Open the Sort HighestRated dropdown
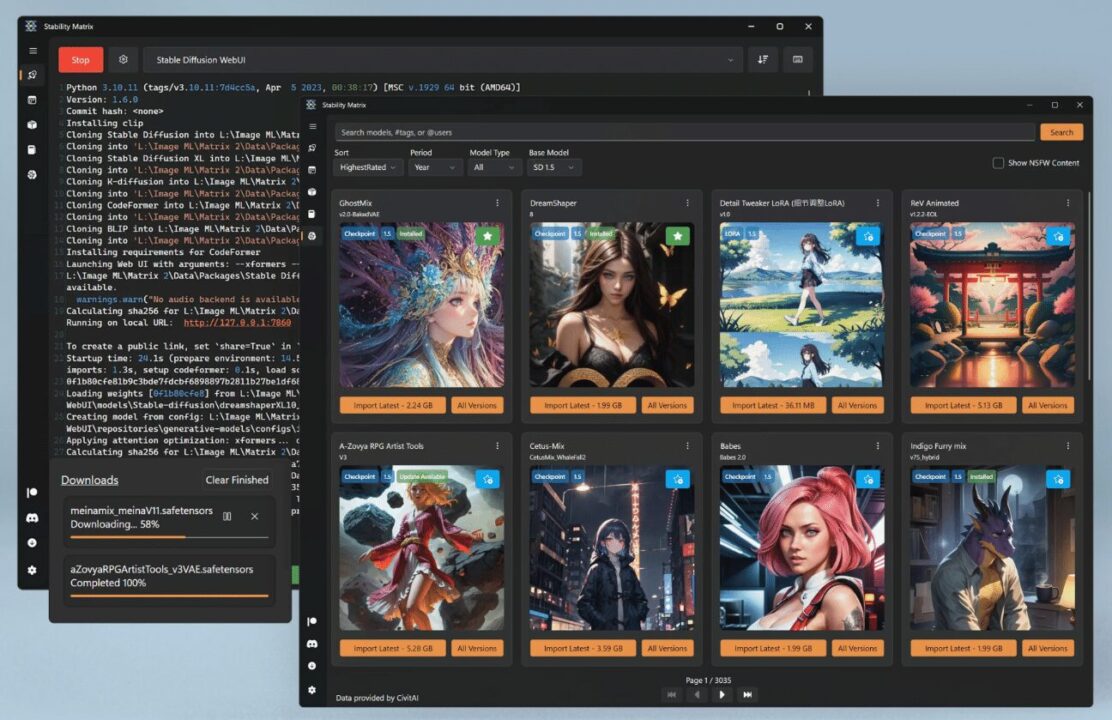1112x720 pixels. (x=368, y=167)
